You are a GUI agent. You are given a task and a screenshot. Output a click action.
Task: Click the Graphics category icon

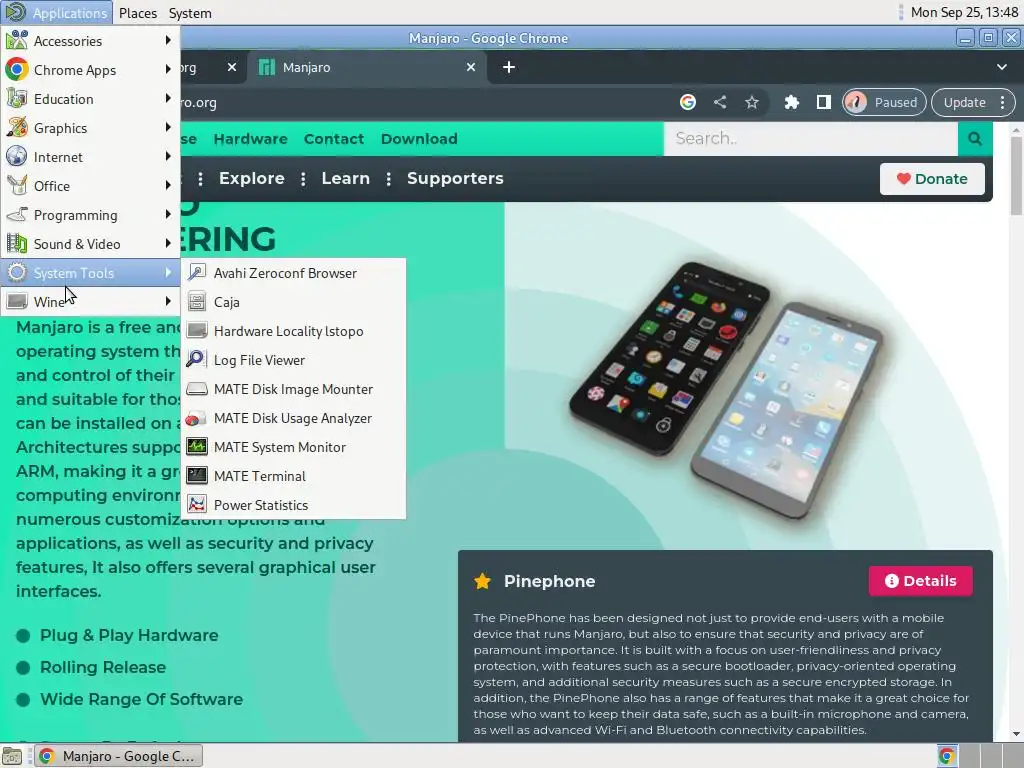pyautogui.click(x=17, y=127)
